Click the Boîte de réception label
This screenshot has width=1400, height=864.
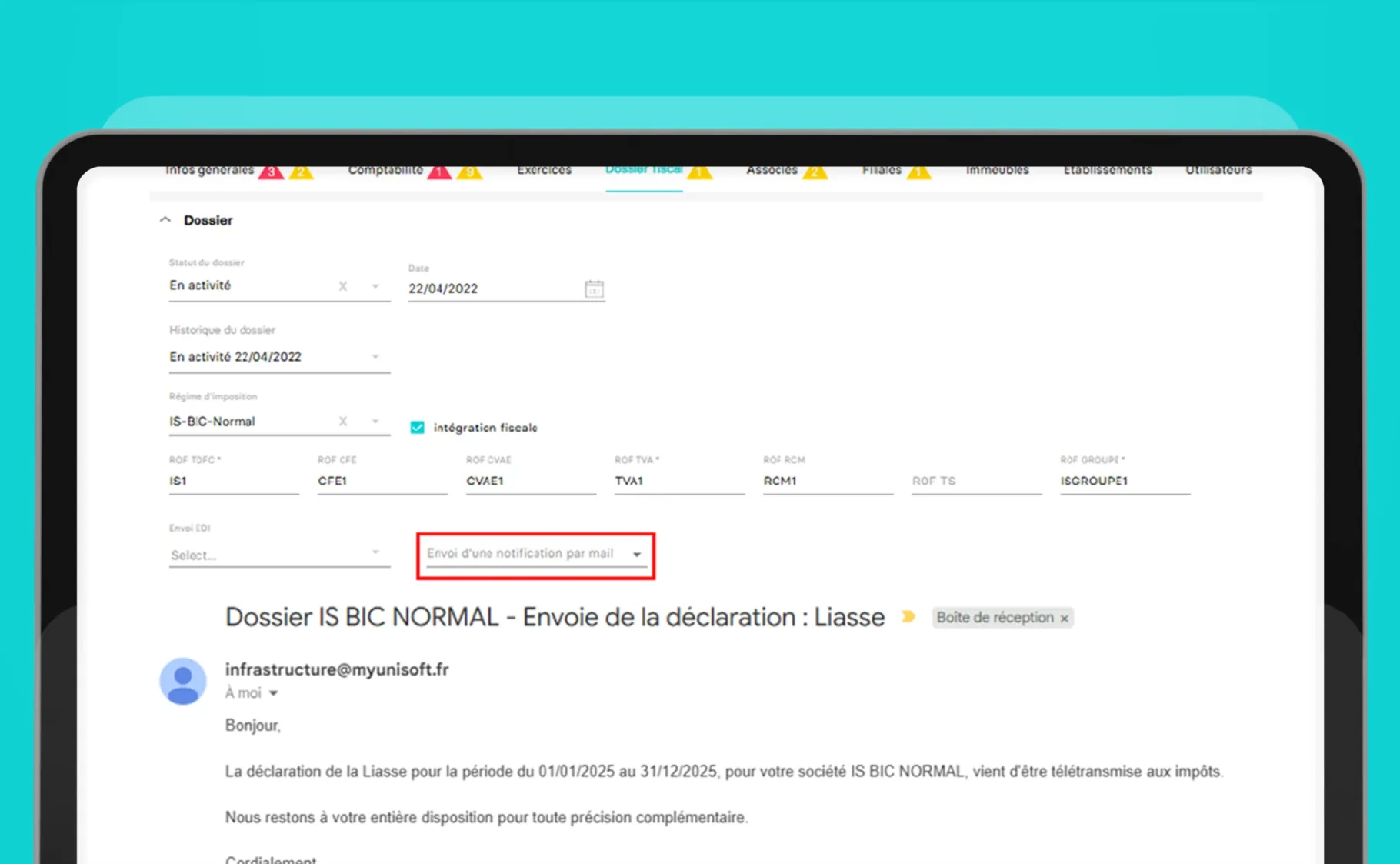click(995, 618)
